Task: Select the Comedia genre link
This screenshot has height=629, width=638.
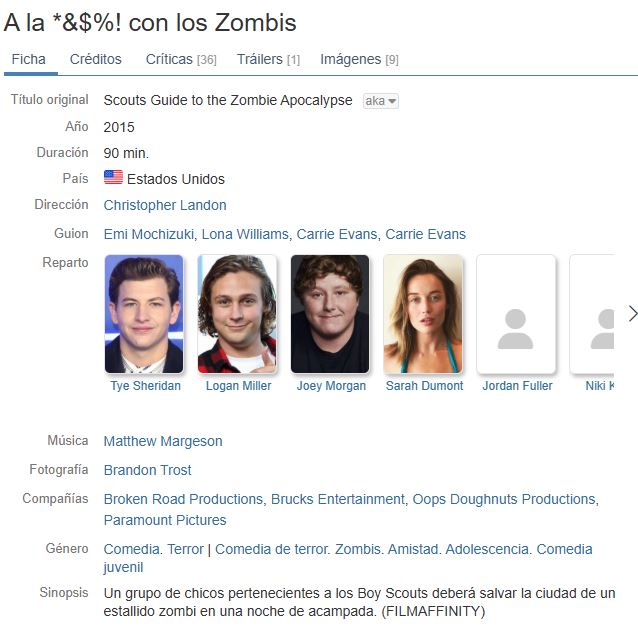Action: point(131,549)
